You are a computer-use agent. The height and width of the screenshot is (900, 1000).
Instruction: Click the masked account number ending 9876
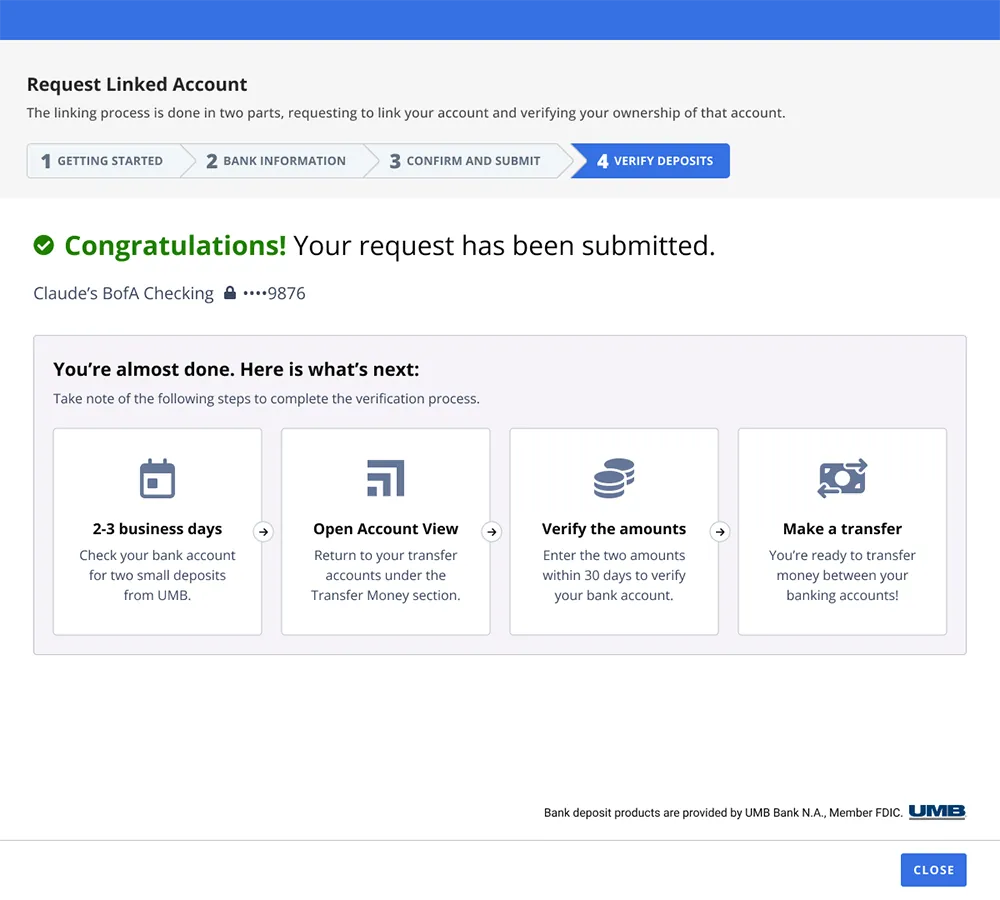[x=274, y=293]
